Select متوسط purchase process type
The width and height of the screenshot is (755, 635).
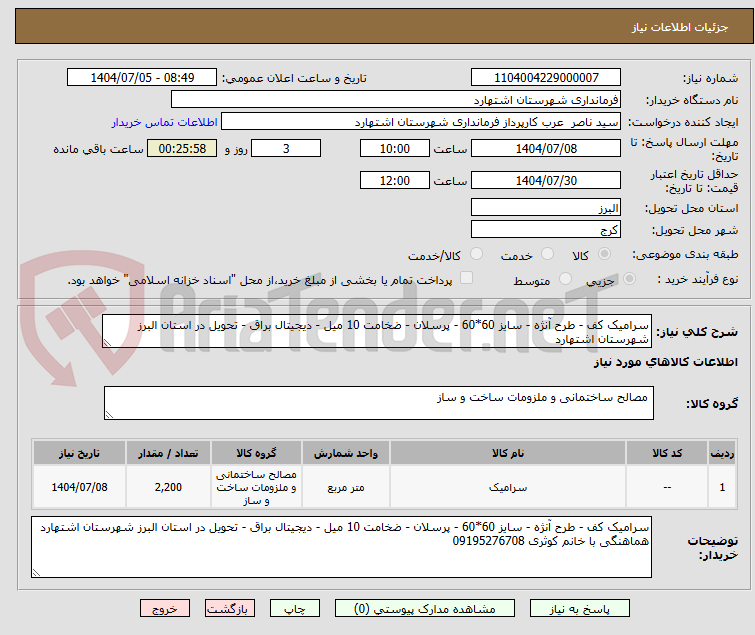(x=565, y=279)
